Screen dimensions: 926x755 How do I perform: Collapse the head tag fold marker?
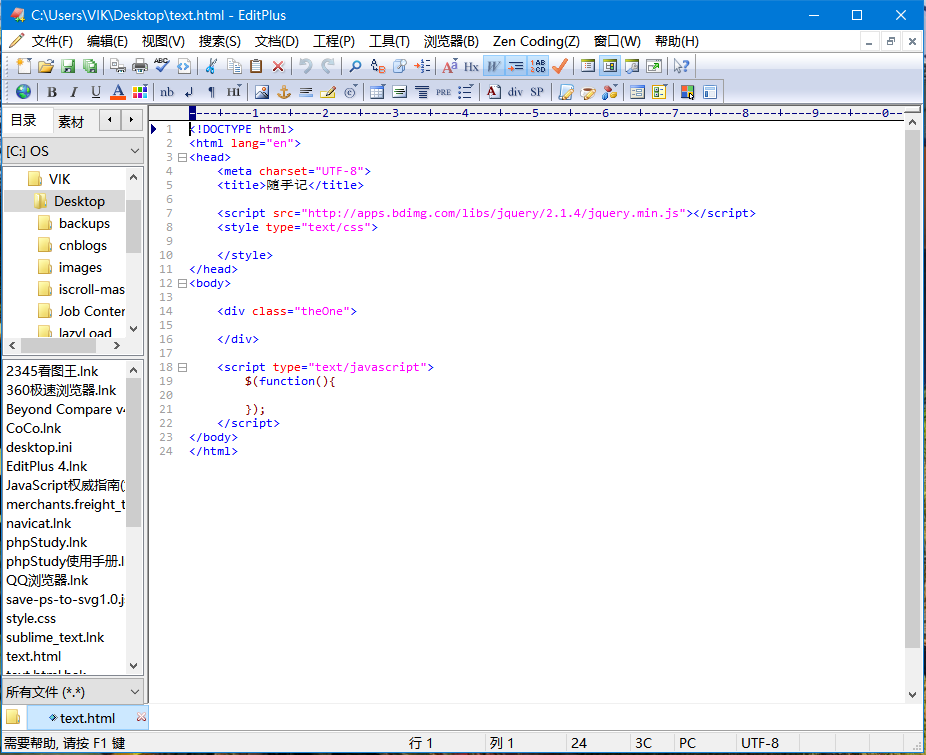182,158
